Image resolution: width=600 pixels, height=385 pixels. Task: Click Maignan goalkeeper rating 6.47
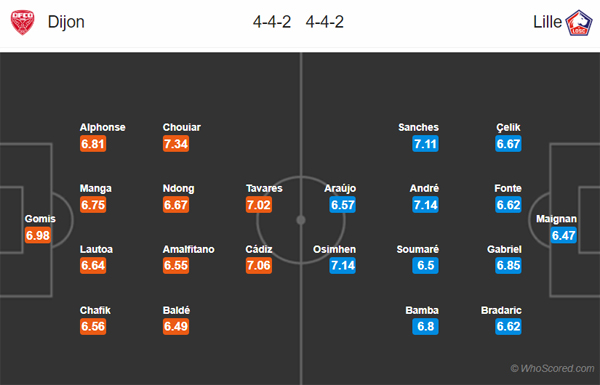563,235
